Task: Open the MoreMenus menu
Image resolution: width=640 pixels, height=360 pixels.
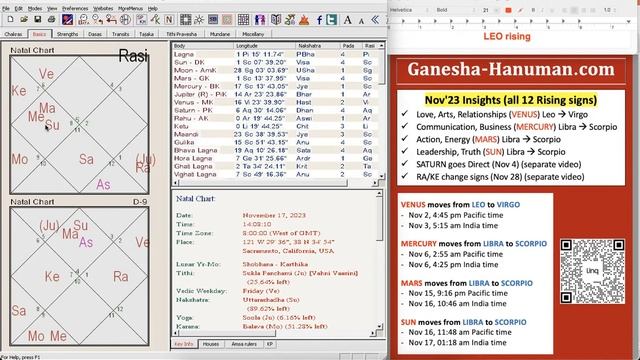Action: [x=130, y=8]
